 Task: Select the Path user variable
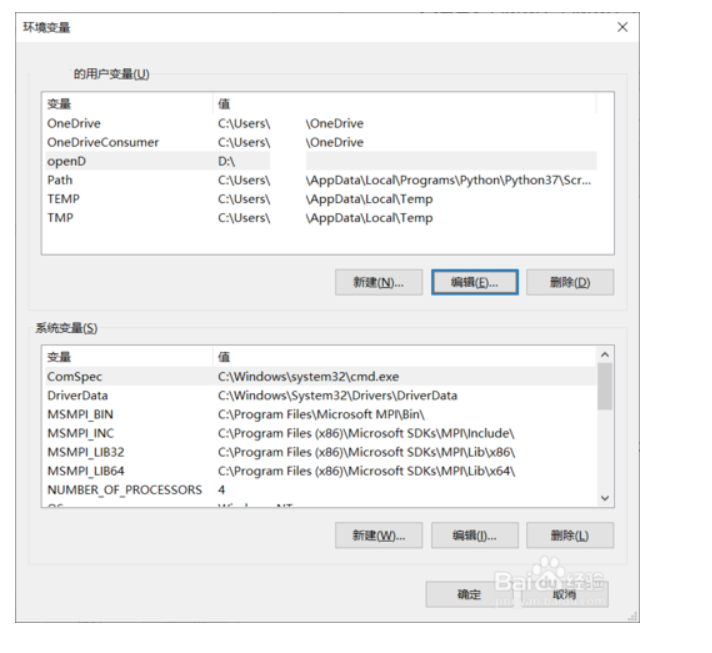click(x=321, y=180)
